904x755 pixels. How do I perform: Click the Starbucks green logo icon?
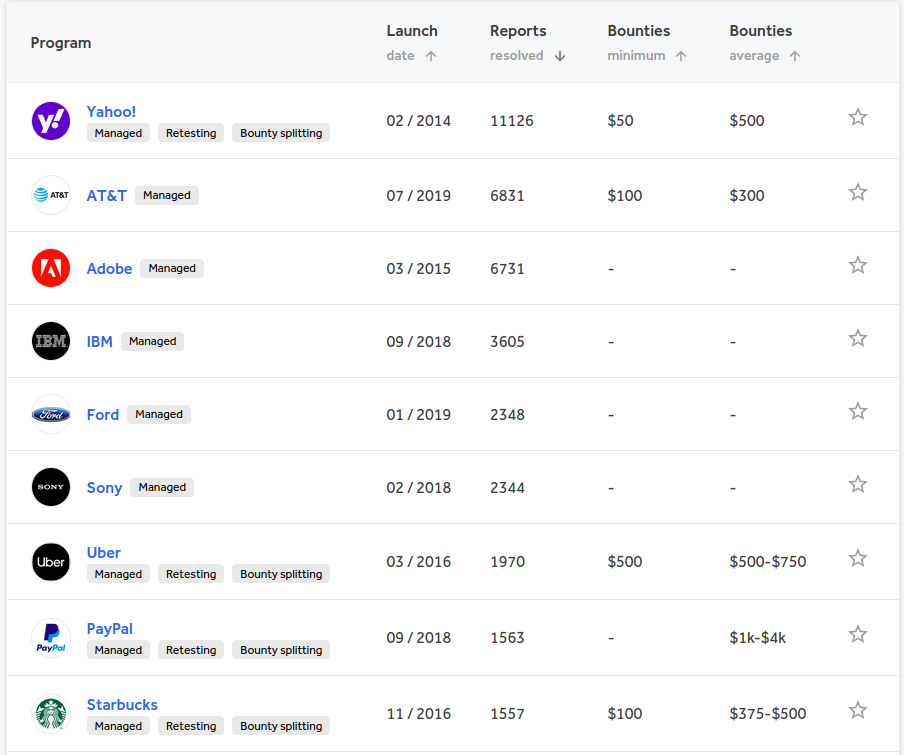pos(51,714)
